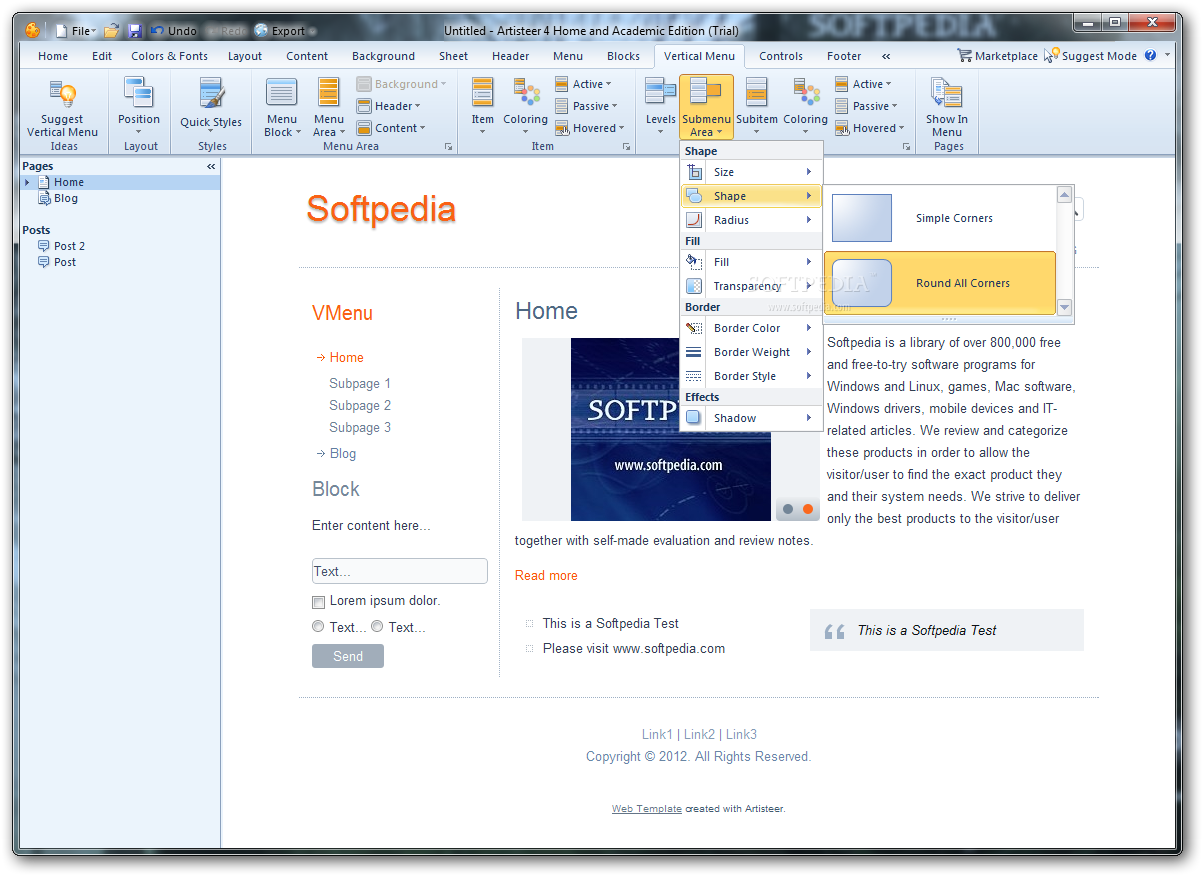Open the Position dropdown
Screen dimensions: 1203x876
pos(139,106)
